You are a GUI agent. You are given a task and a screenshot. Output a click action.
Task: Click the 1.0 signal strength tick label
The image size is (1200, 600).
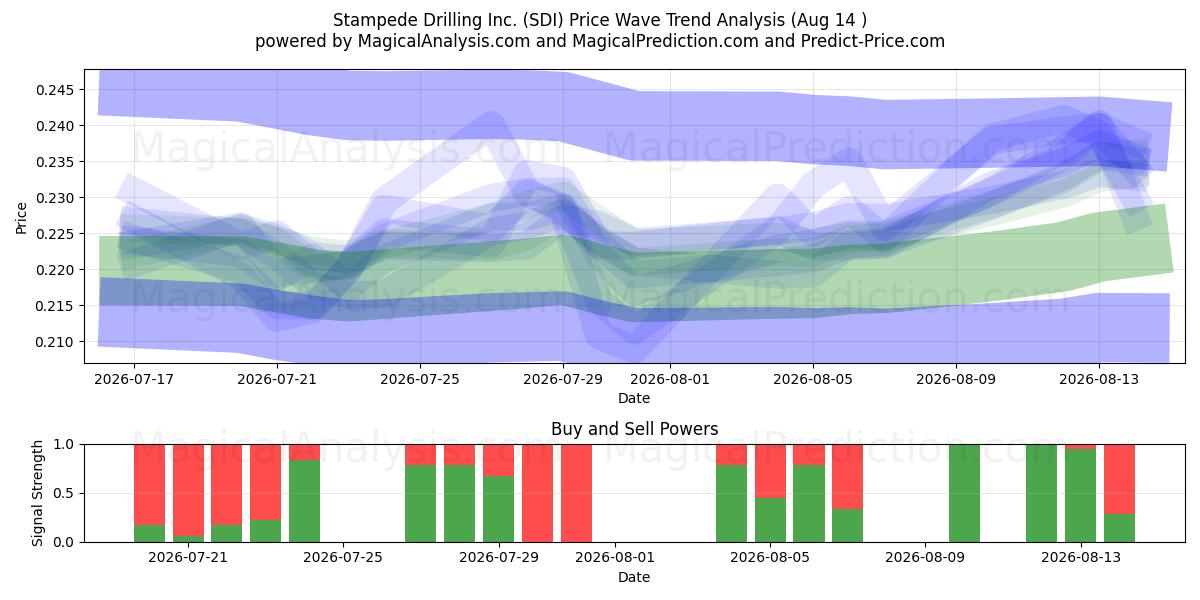tap(64, 444)
